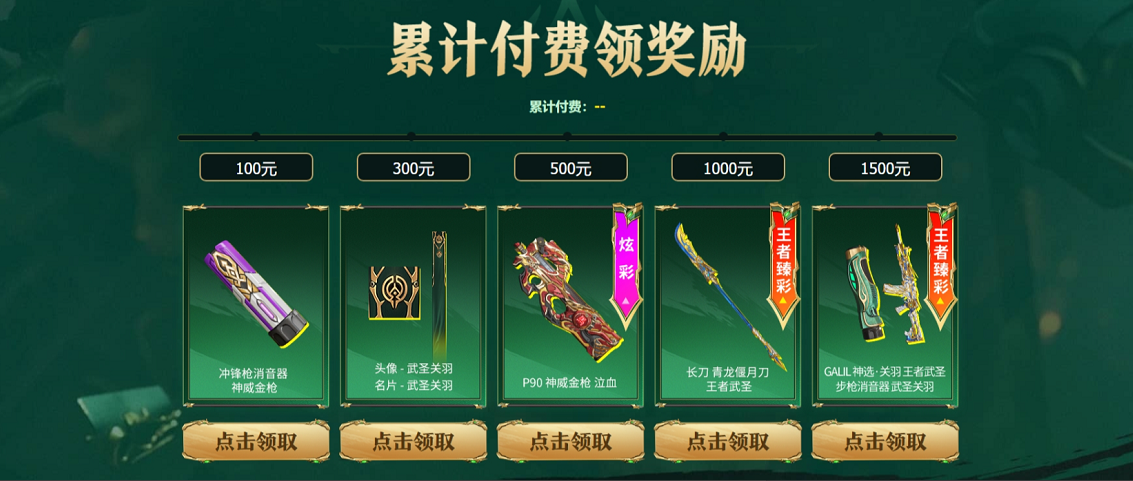The image size is (1133, 481).
Task: Claim the 100元 tier reward button
Action: pos(256,441)
